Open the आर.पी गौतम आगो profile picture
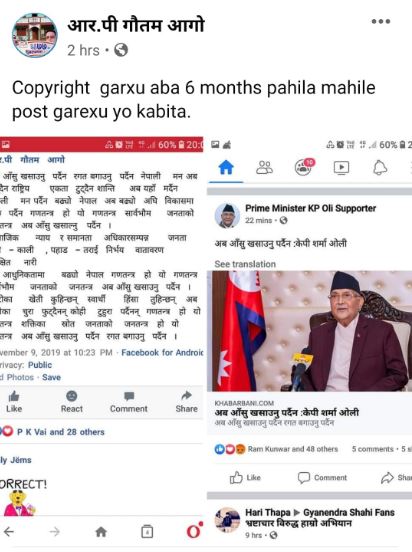The width and height of the screenshot is (412, 552). coord(35,35)
